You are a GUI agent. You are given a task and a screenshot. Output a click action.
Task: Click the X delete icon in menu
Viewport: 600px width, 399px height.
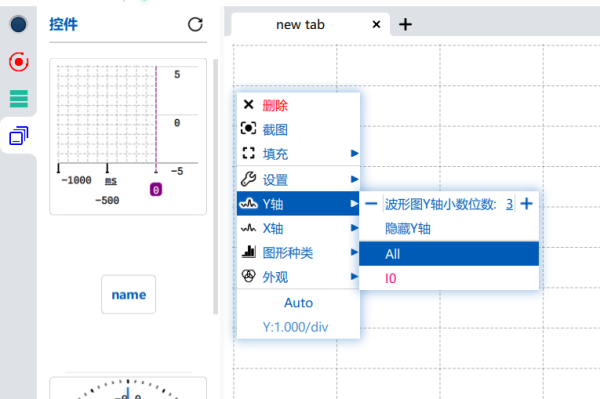tap(248, 104)
